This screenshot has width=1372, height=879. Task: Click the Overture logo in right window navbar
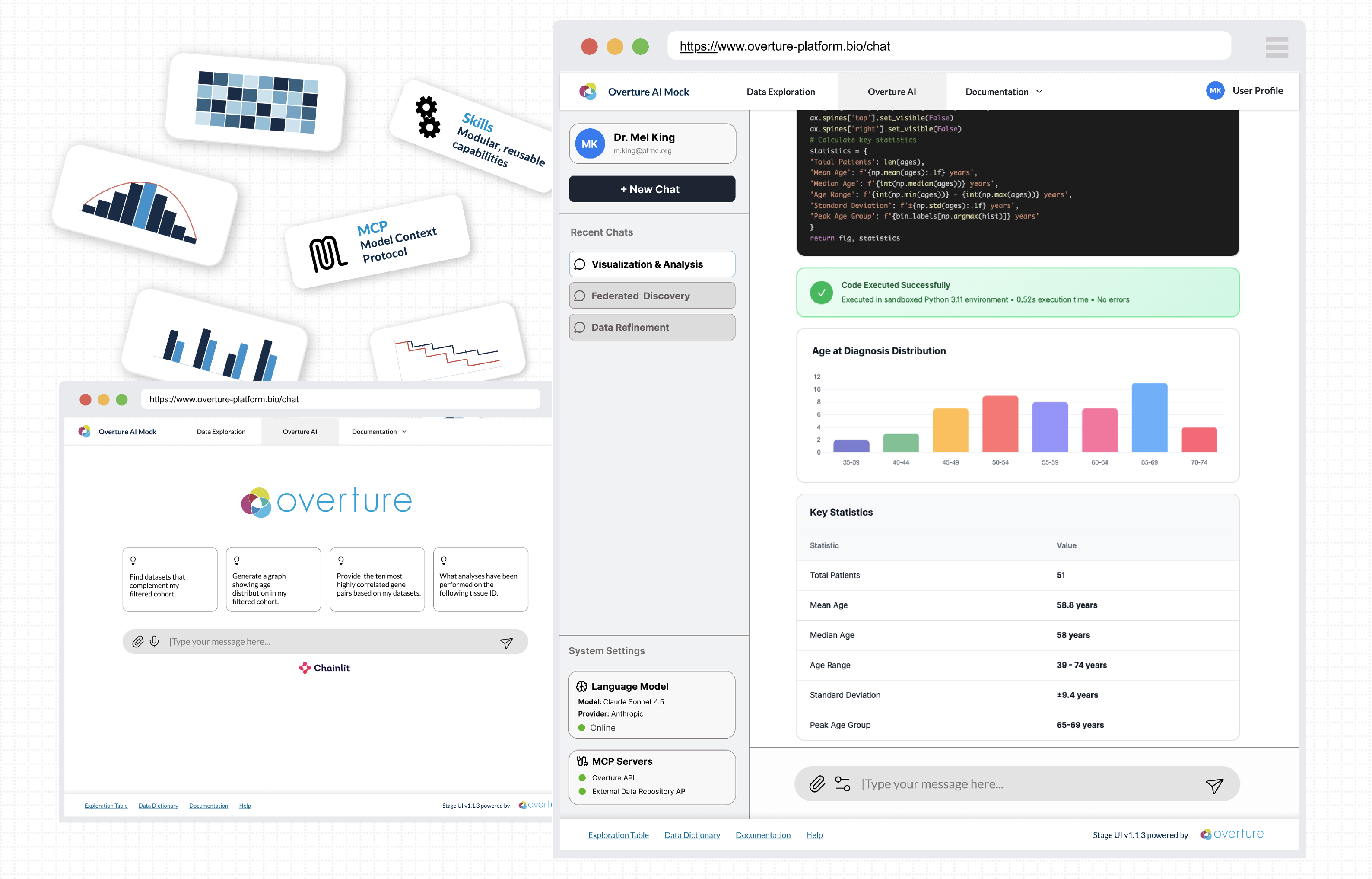point(588,91)
